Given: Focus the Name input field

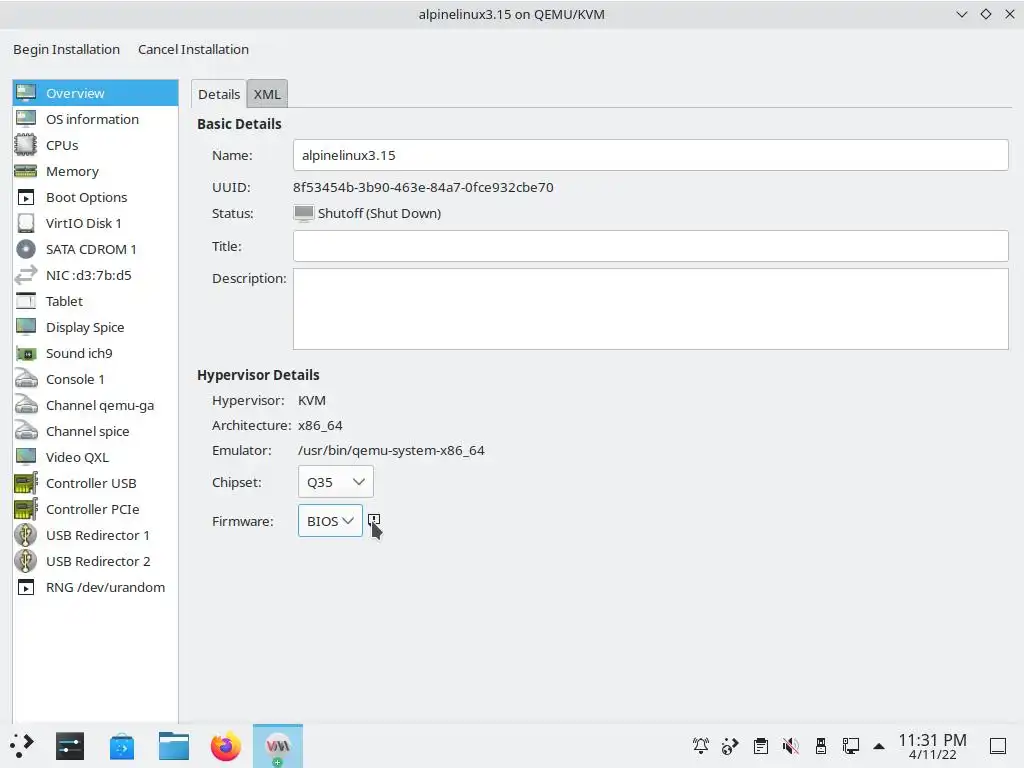Looking at the screenshot, I should tap(650, 155).
